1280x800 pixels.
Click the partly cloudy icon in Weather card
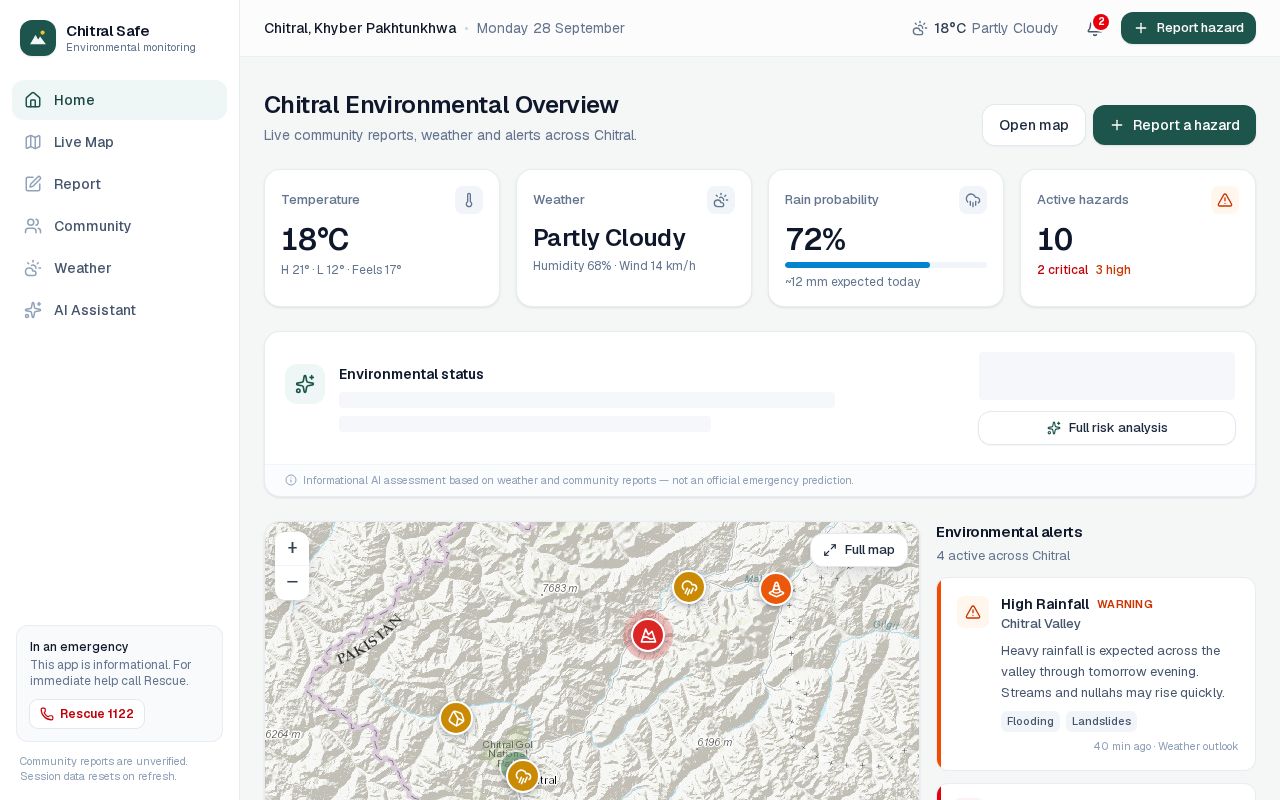721,200
